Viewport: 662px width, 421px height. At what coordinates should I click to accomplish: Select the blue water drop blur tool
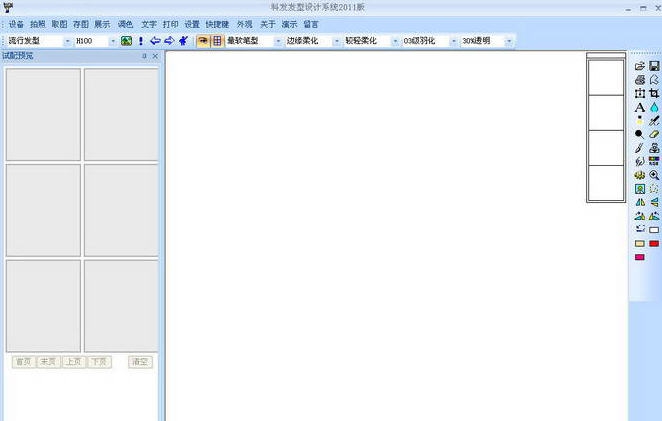pyautogui.click(x=654, y=107)
